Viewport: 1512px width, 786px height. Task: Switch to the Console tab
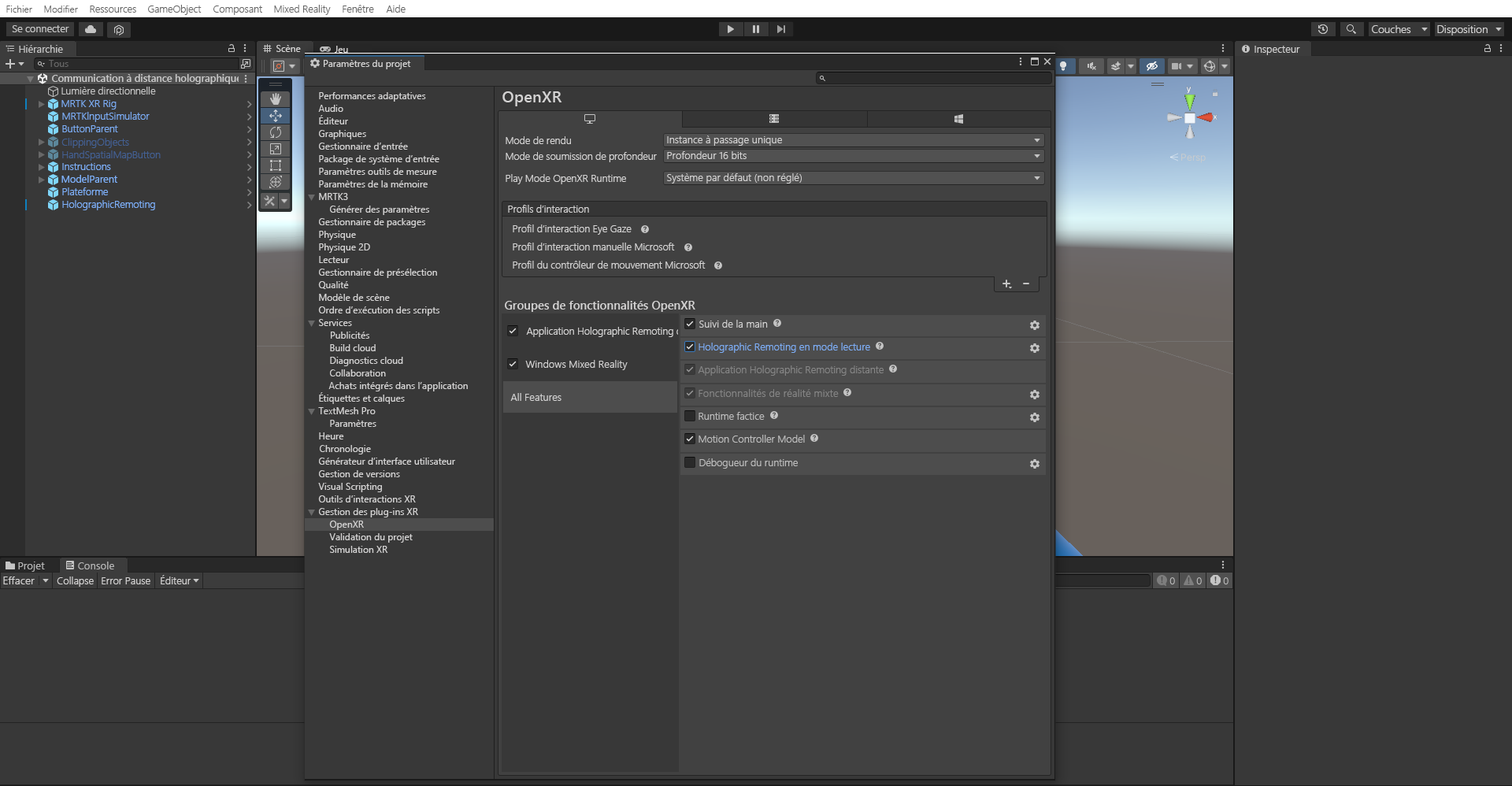tap(91, 565)
